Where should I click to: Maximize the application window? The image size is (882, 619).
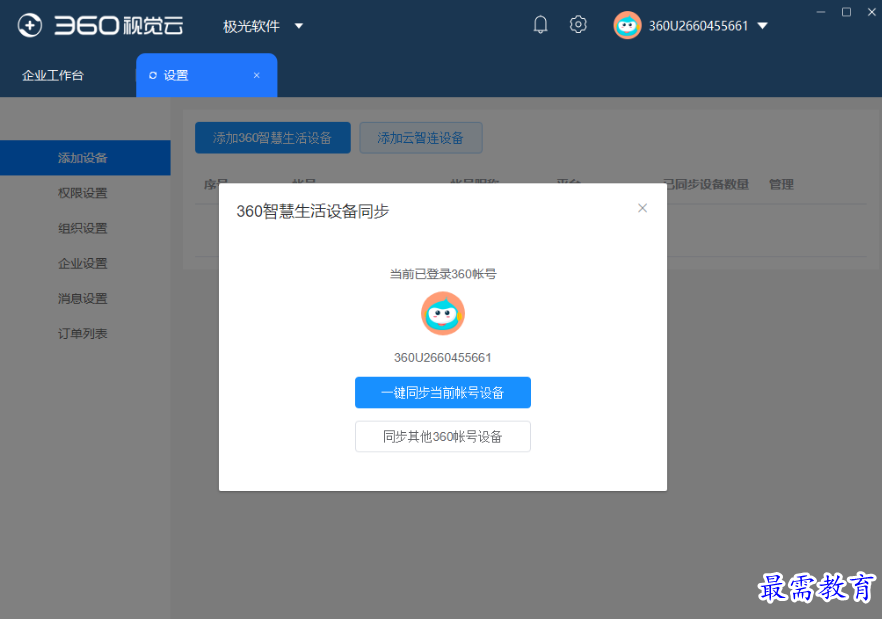click(x=846, y=12)
